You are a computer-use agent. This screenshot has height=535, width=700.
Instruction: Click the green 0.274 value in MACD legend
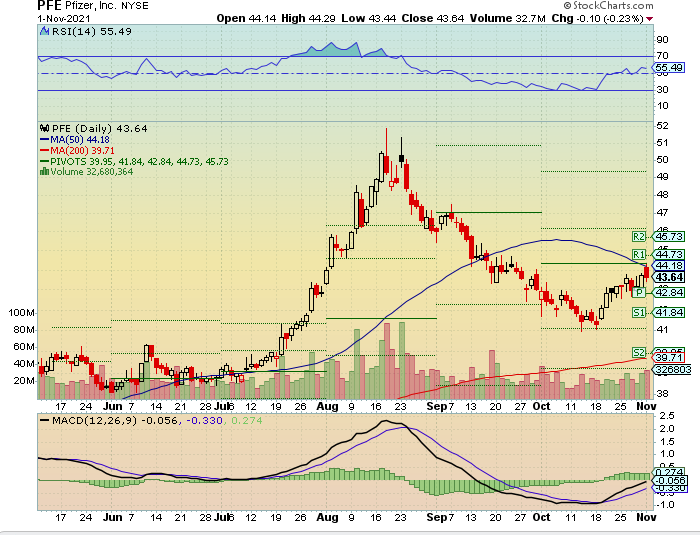247,421
